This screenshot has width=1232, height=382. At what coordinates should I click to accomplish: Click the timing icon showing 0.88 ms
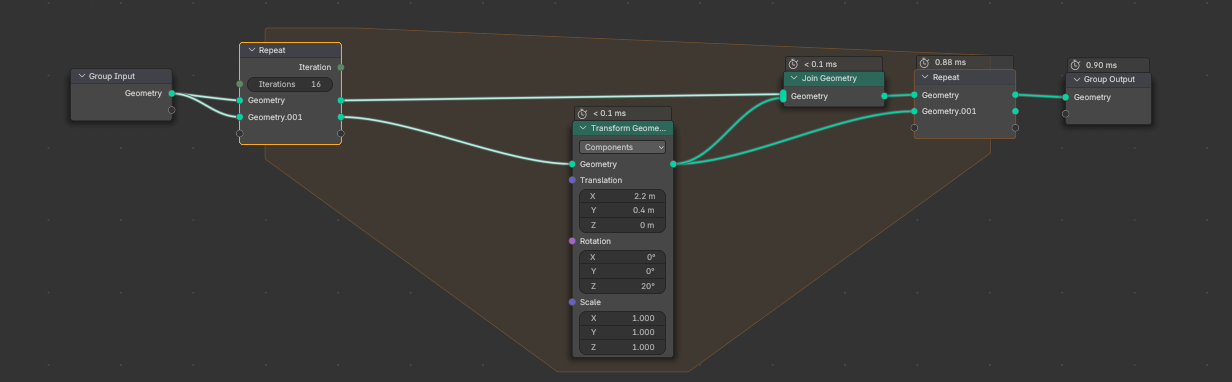click(x=924, y=62)
